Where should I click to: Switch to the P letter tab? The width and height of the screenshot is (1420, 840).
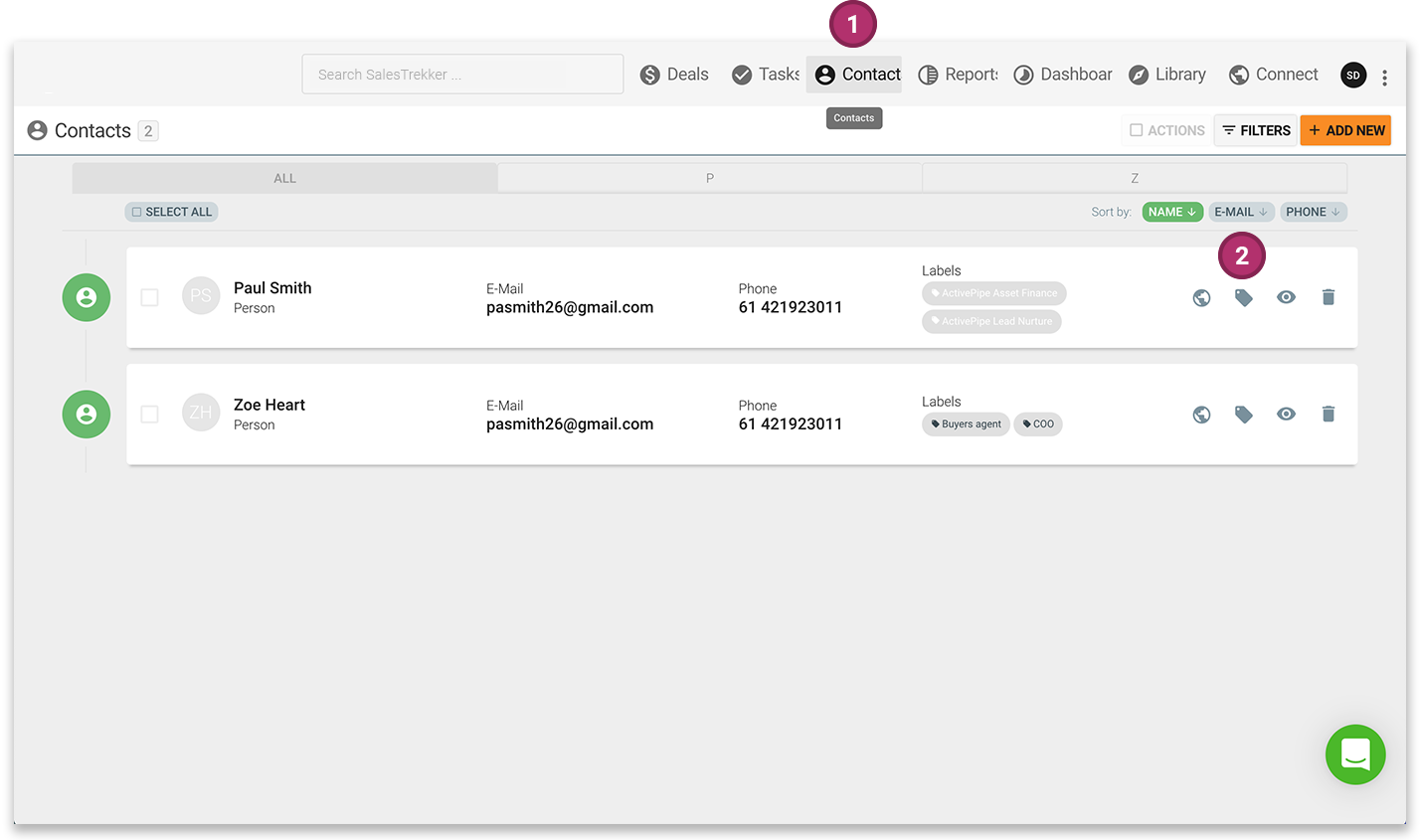710,178
